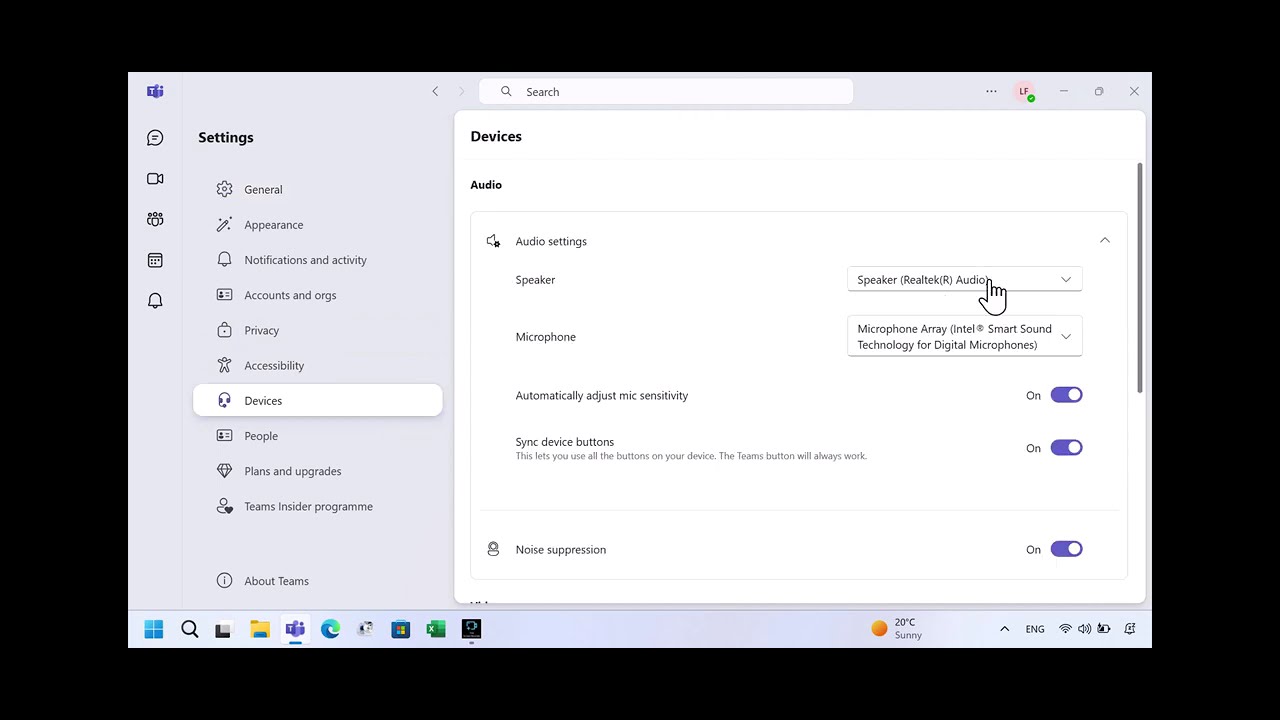1280x720 pixels.
Task: Click the ENG language indicator
Action: click(1035, 629)
